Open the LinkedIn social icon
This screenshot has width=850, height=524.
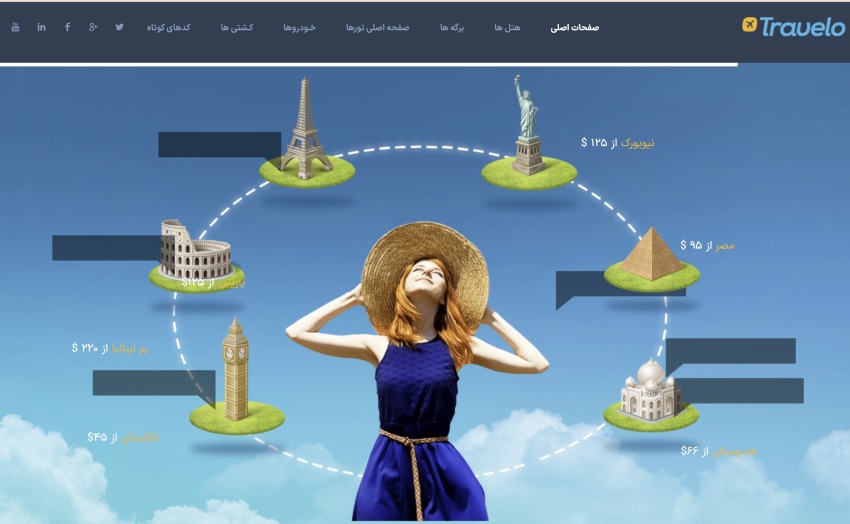pyautogui.click(x=41, y=27)
